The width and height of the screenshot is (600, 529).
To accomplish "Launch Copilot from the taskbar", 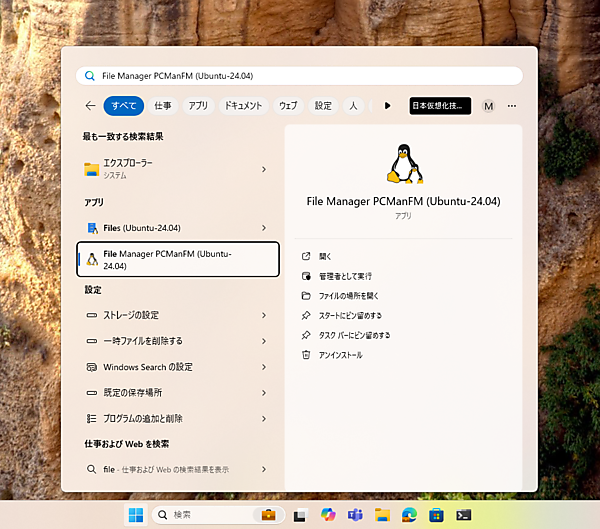I will (x=328, y=515).
